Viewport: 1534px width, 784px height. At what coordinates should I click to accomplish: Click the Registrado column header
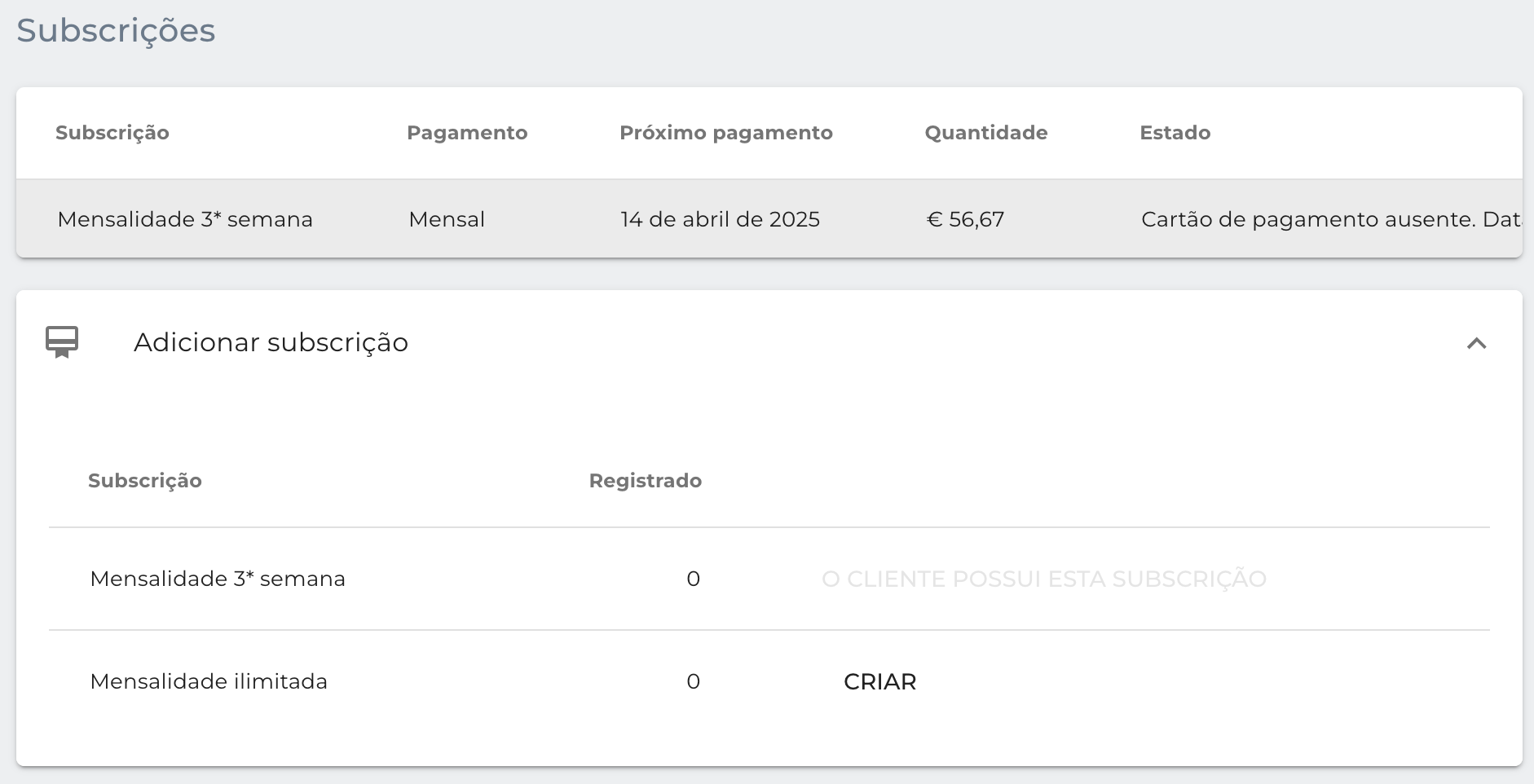(x=645, y=481)
